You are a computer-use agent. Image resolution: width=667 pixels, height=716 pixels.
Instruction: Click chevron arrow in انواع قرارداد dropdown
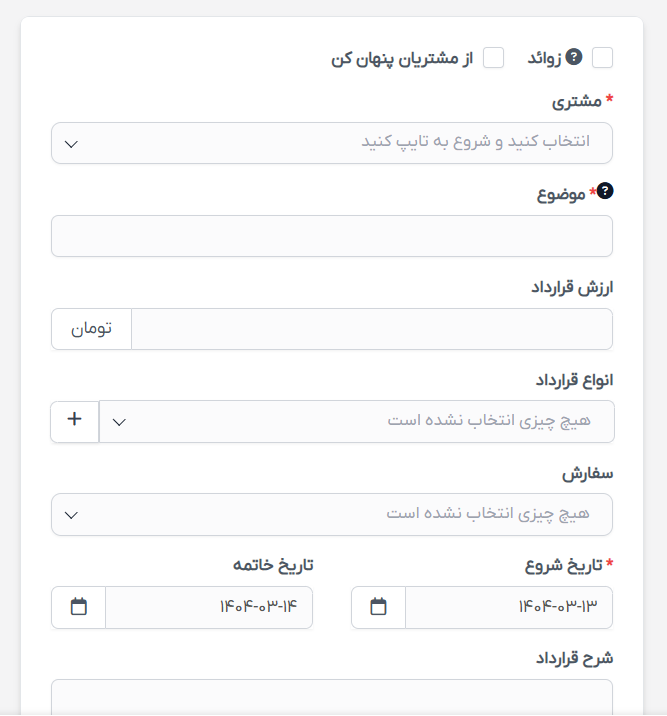tap(119, 422)
